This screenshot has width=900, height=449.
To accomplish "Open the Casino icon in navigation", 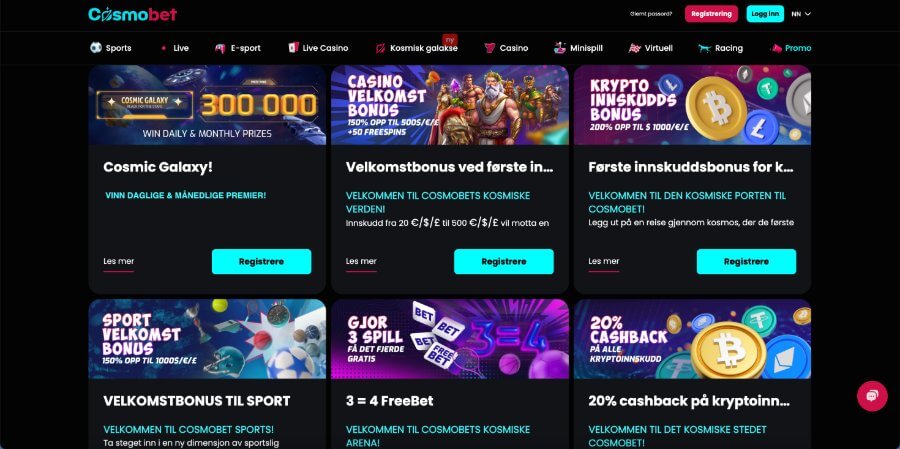I will click(x=490, y=48).
